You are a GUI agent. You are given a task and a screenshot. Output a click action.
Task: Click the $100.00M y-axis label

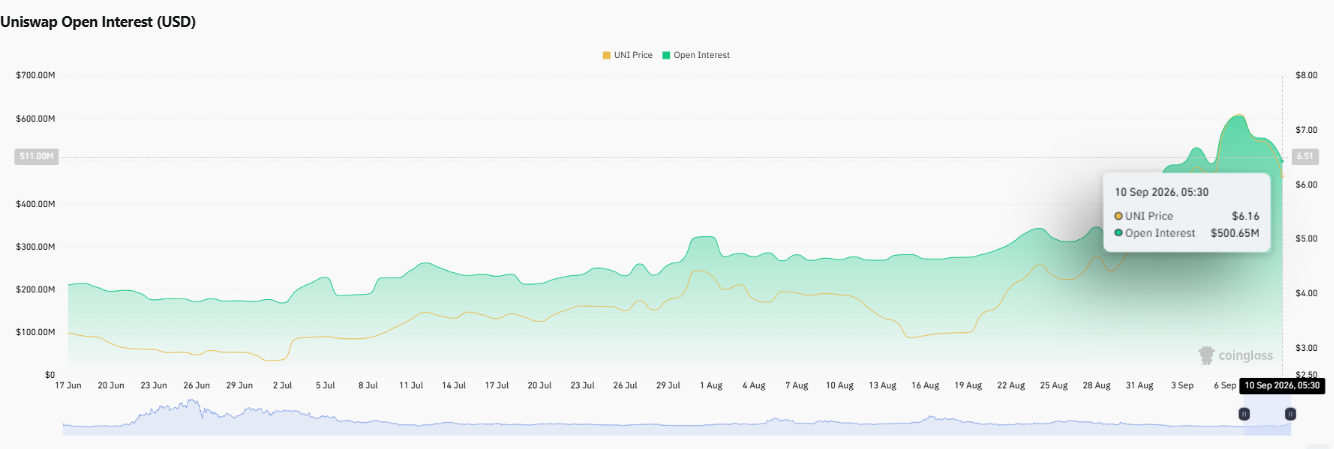(x=36, y=332)
